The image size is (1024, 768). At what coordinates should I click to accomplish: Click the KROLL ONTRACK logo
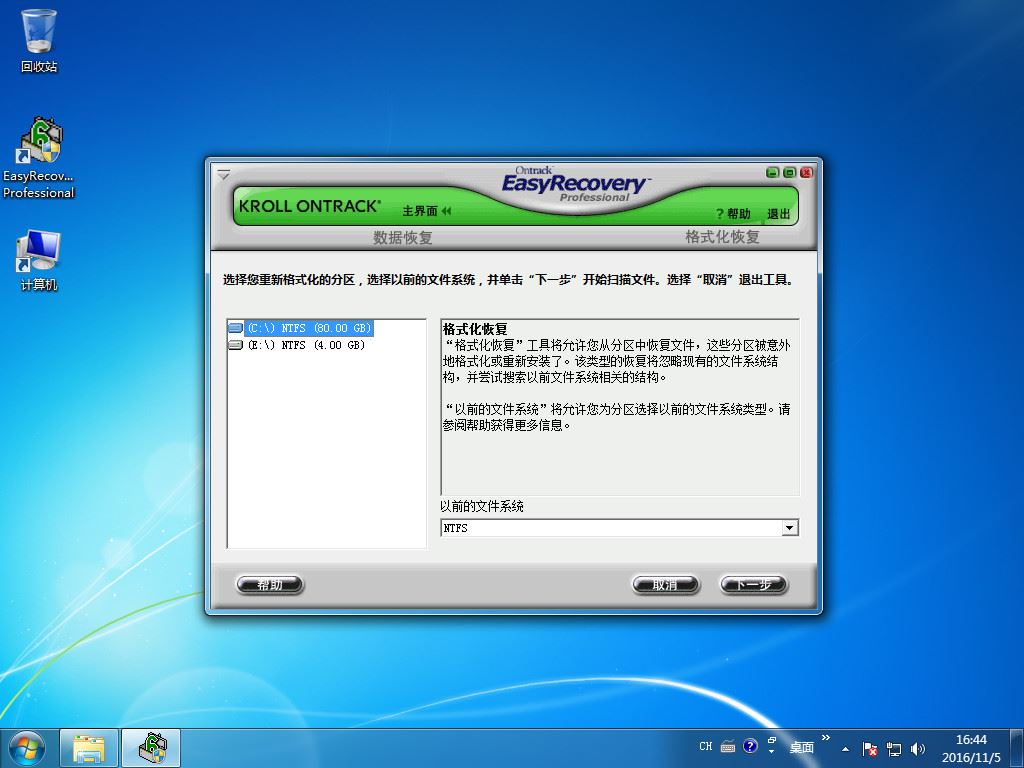point(309,206)
